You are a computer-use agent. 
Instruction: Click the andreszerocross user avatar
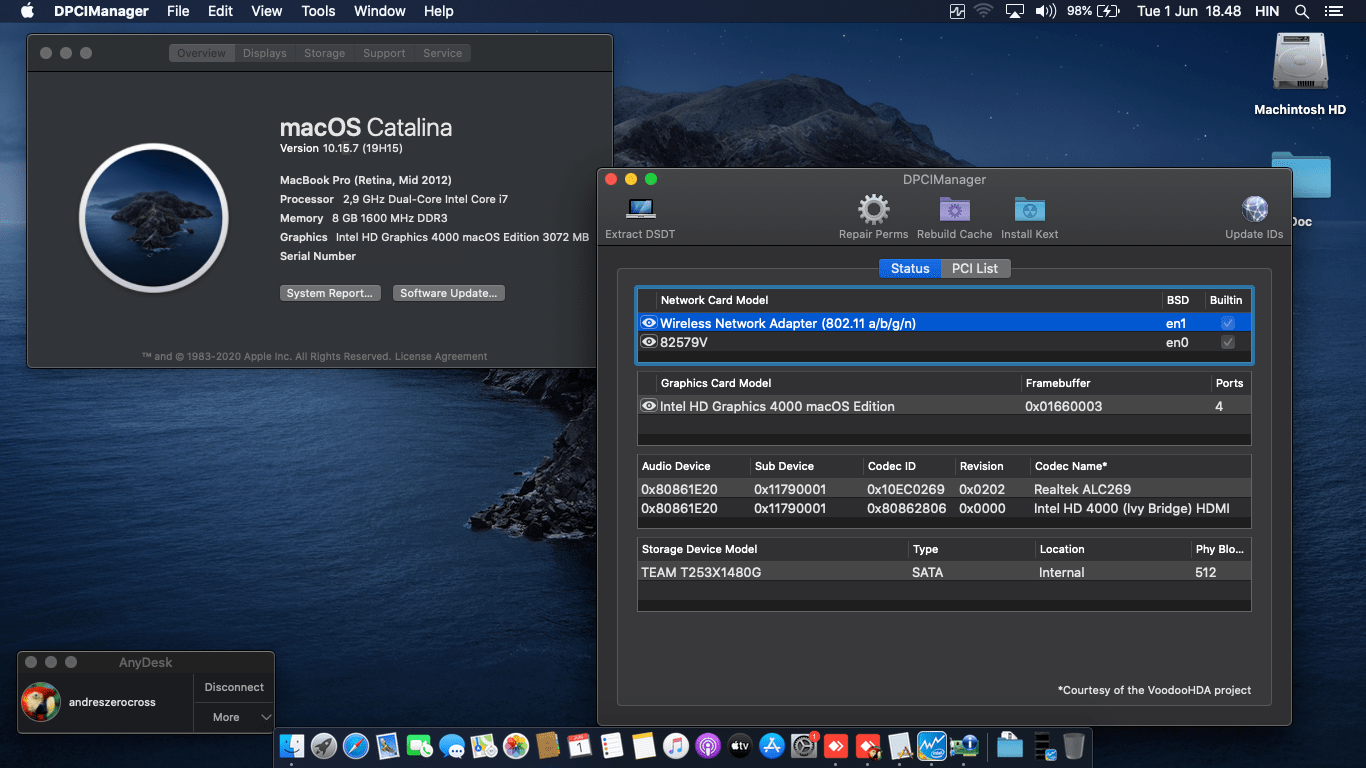coord(41,702)
